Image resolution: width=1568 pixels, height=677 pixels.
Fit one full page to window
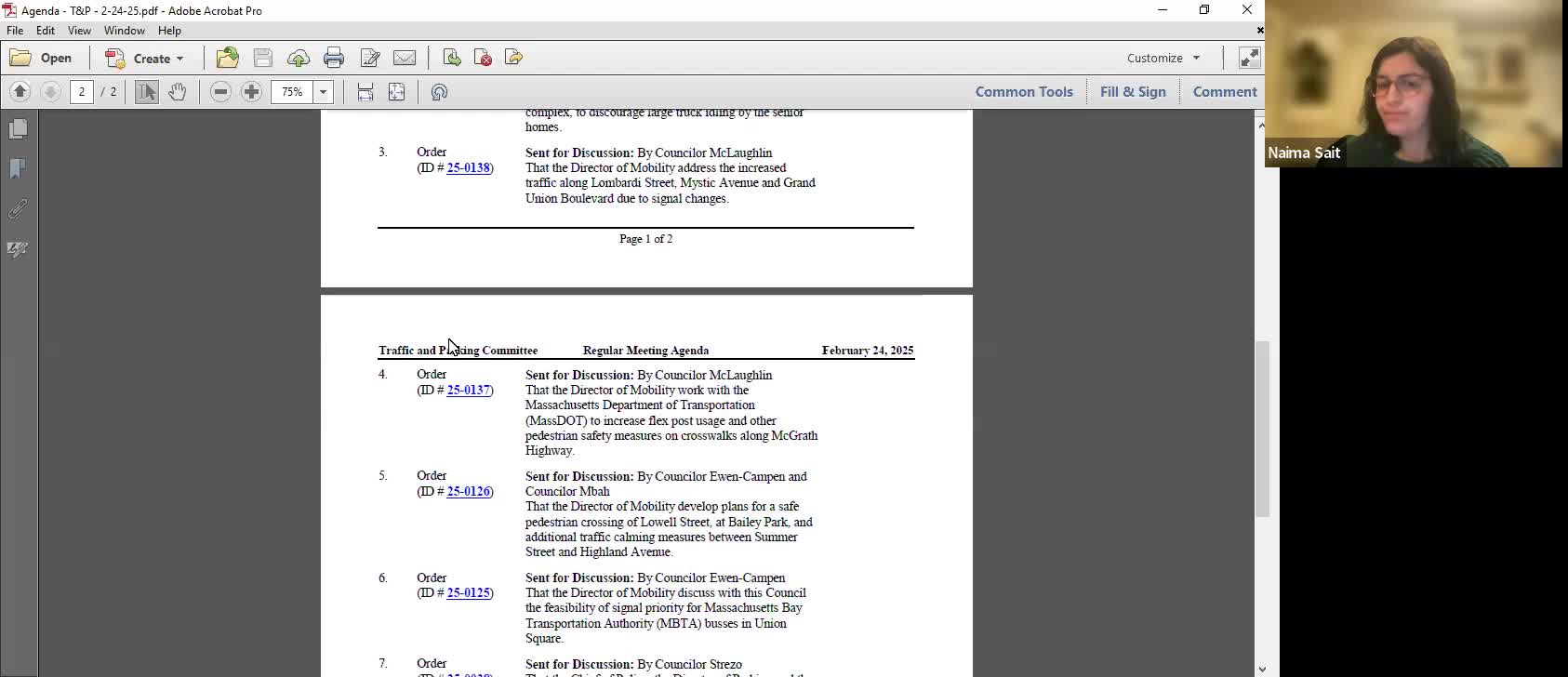397,91
